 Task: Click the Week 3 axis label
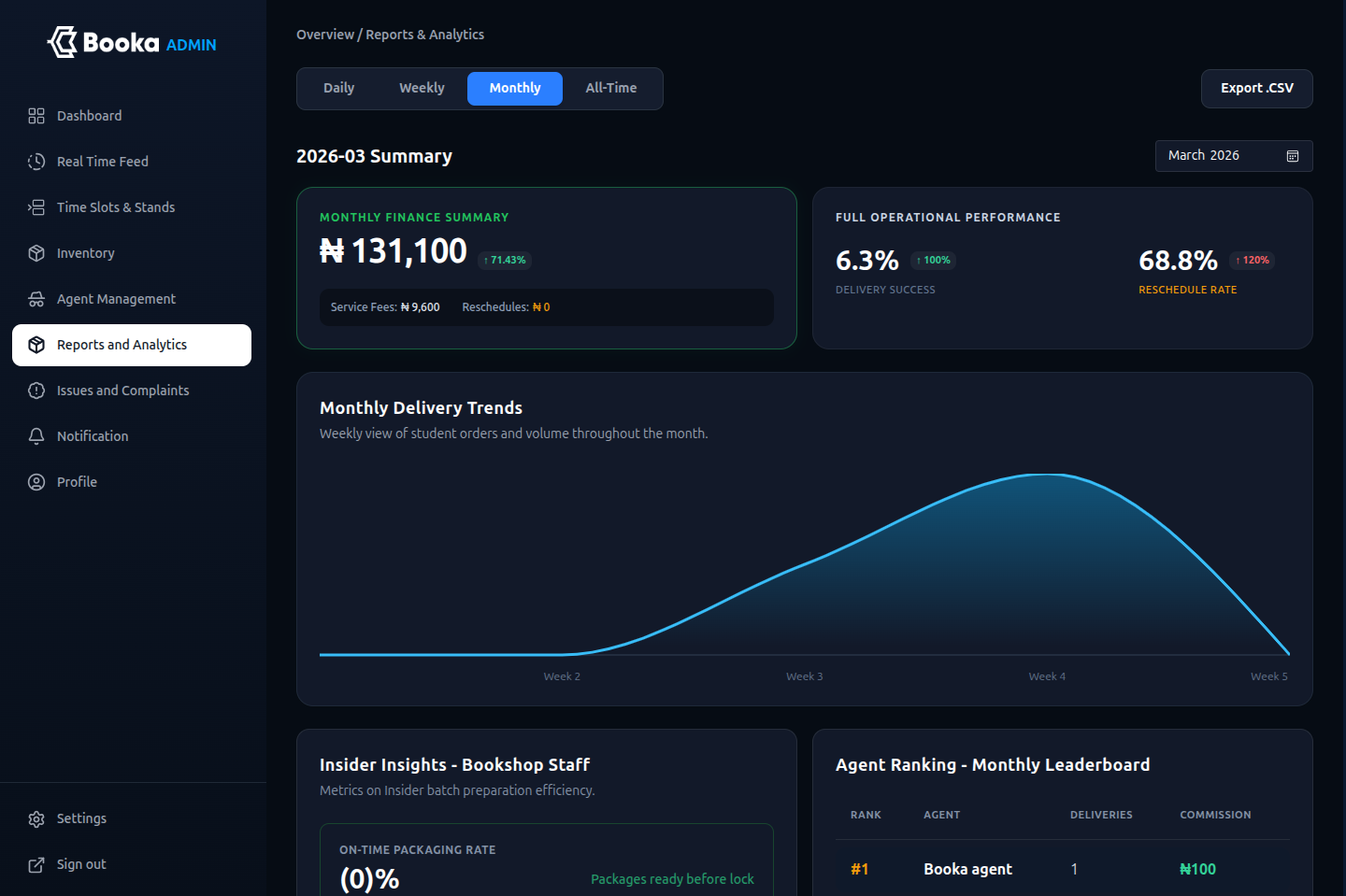805,676
